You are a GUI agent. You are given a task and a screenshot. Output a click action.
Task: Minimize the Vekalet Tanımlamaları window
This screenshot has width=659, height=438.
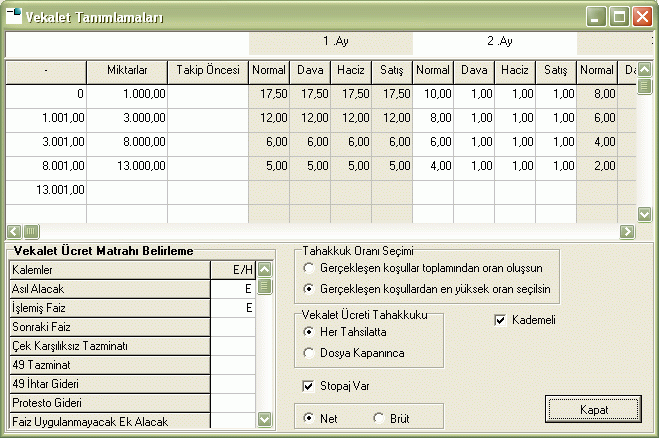pyautogui.click(x=596, y=17)
